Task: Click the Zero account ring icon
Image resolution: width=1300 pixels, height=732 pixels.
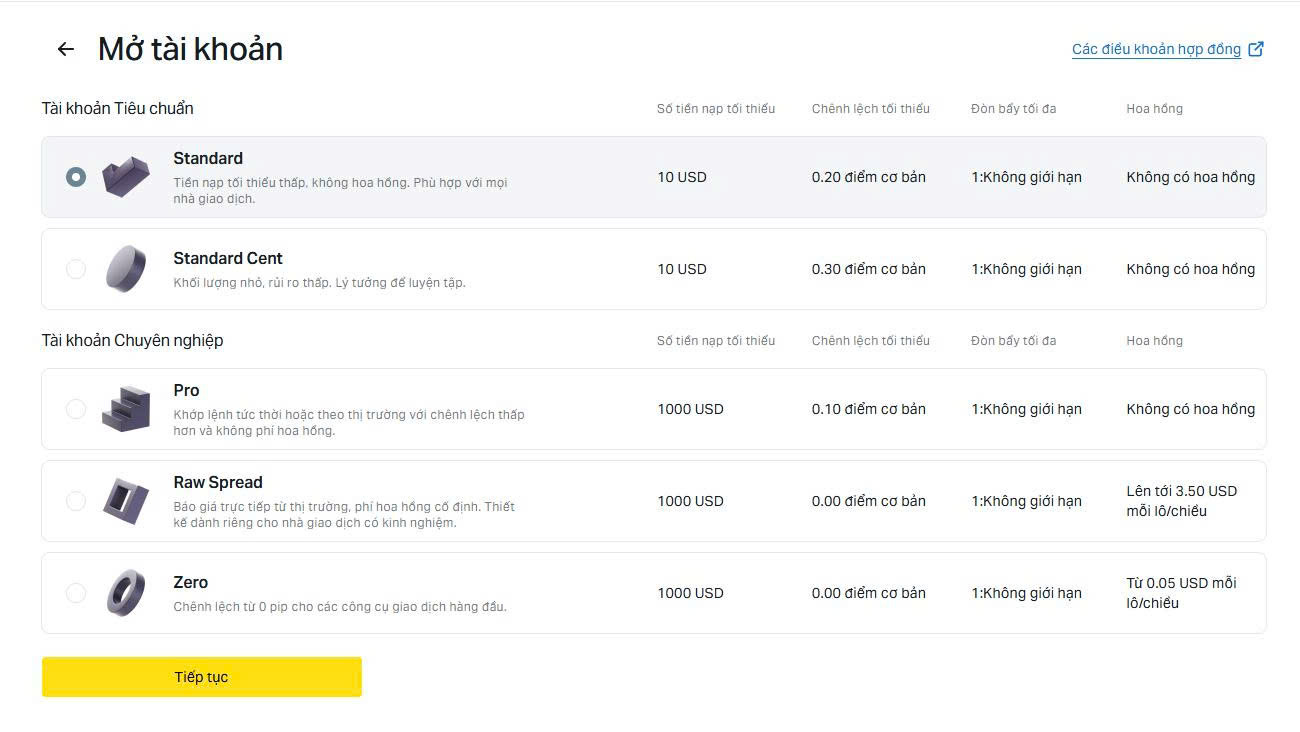Action: click(x=126, y=593)
